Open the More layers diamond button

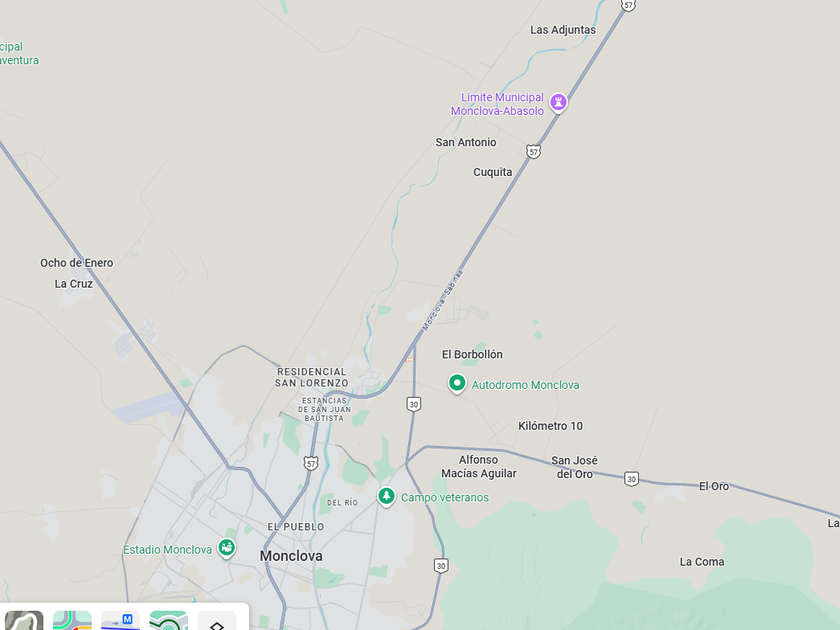click(217, 621)
